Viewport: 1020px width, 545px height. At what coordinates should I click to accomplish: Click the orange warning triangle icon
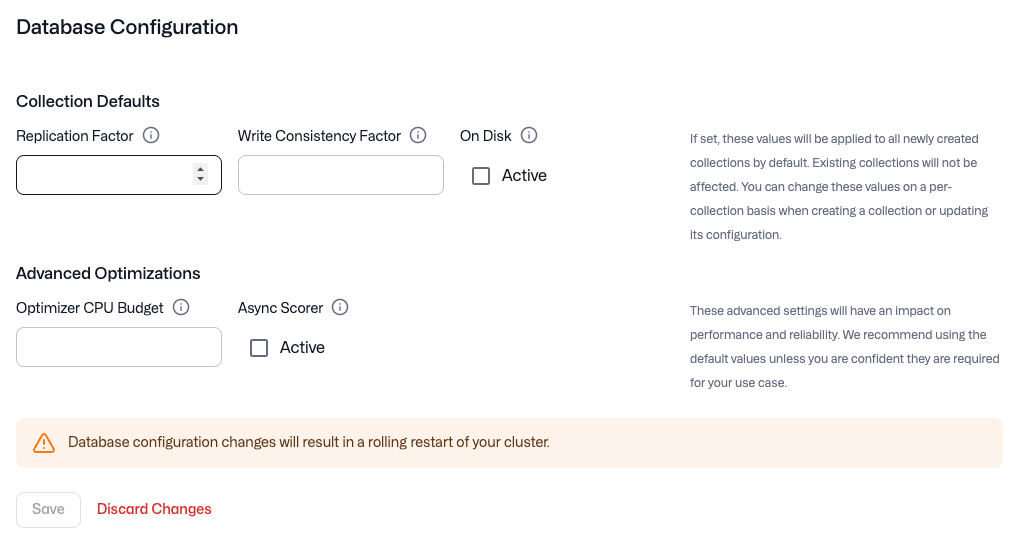43,442
